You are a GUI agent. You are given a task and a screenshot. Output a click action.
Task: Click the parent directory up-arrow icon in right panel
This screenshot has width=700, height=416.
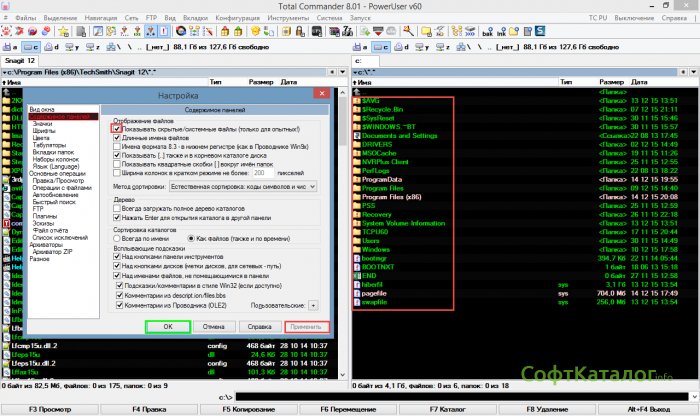357,91
